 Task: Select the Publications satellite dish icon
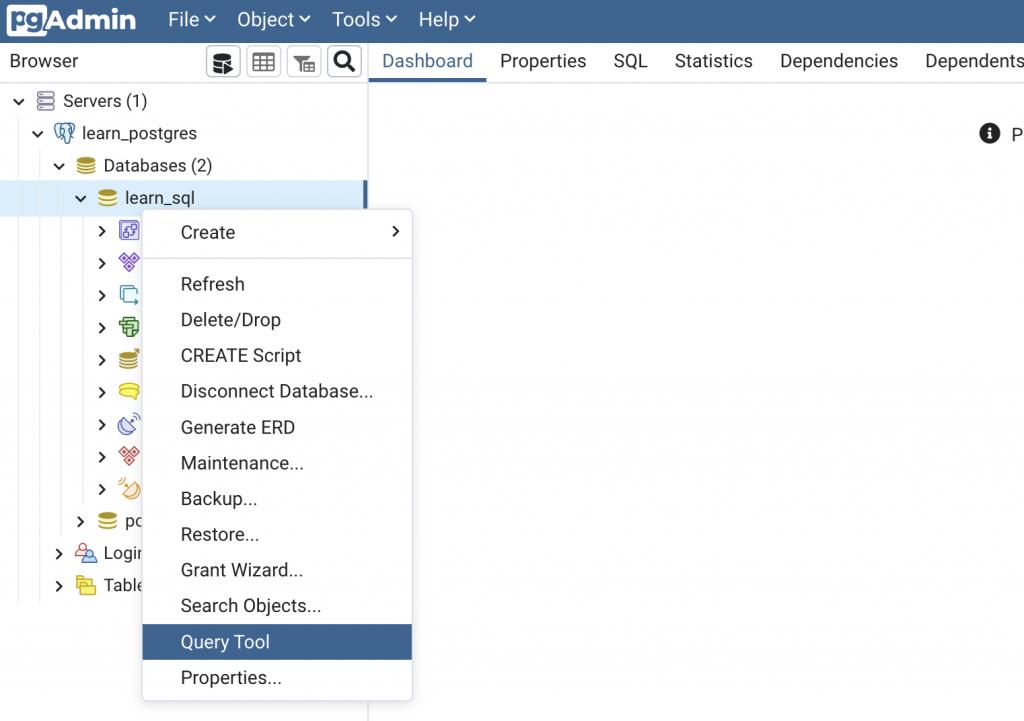pos(129,425)
